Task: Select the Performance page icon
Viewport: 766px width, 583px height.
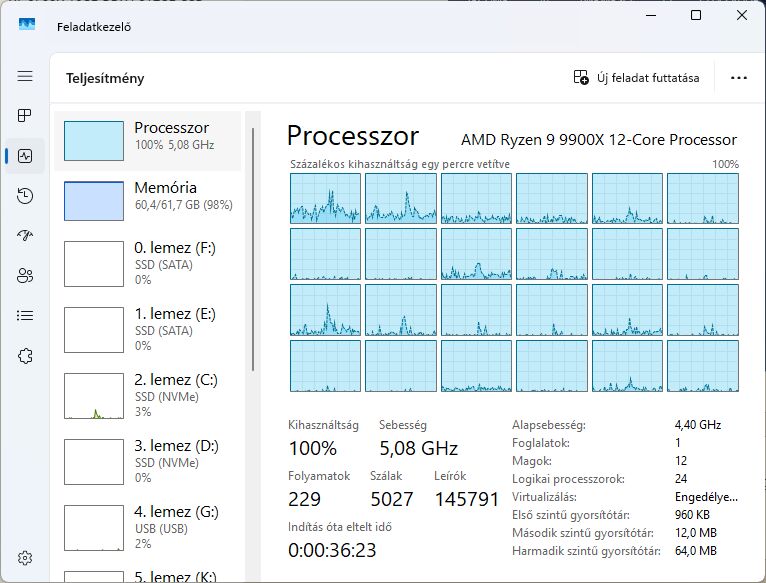Action: pyautogui.click(x=25, y=156)
